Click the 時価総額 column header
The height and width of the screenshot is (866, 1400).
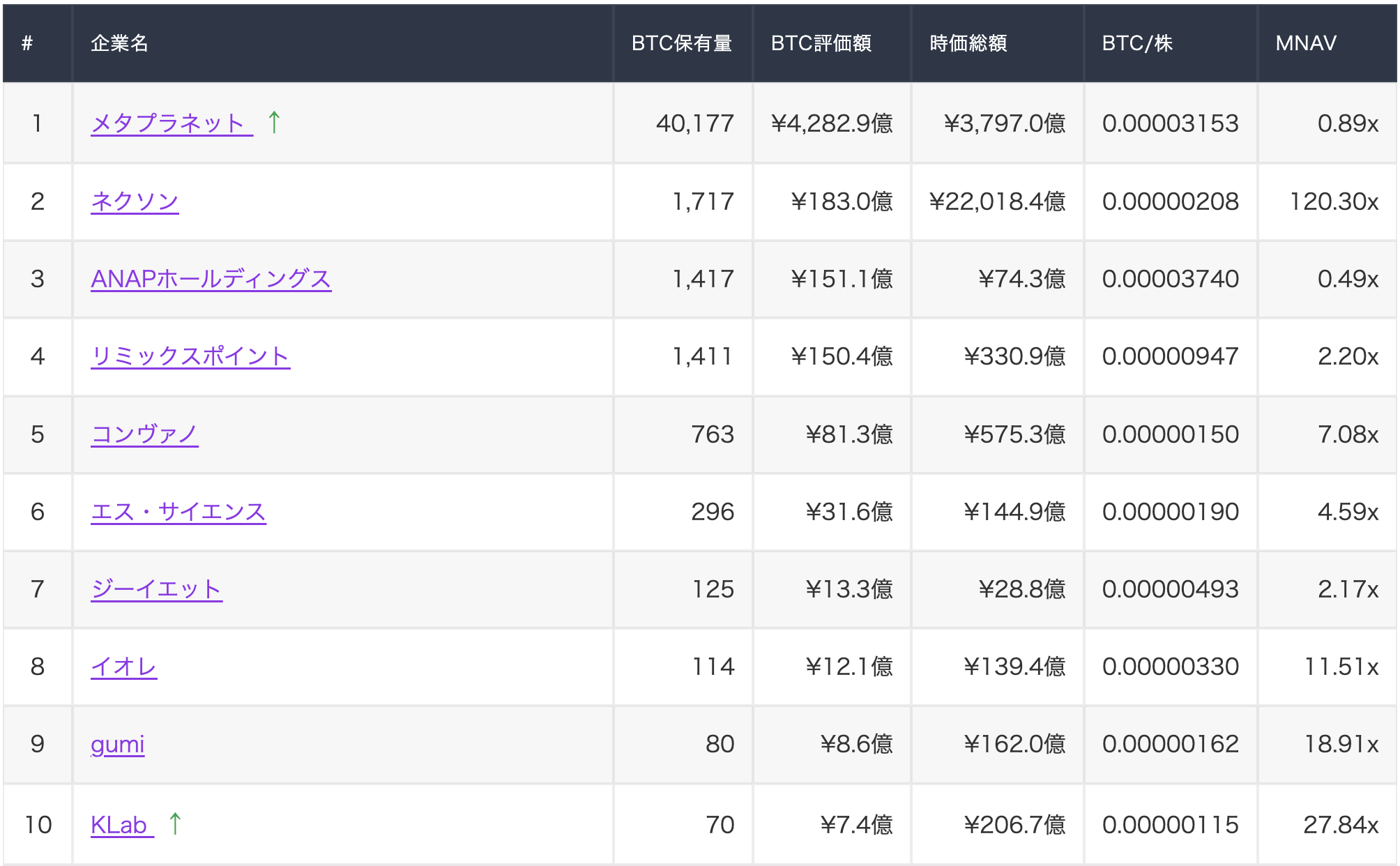(968, 43)
